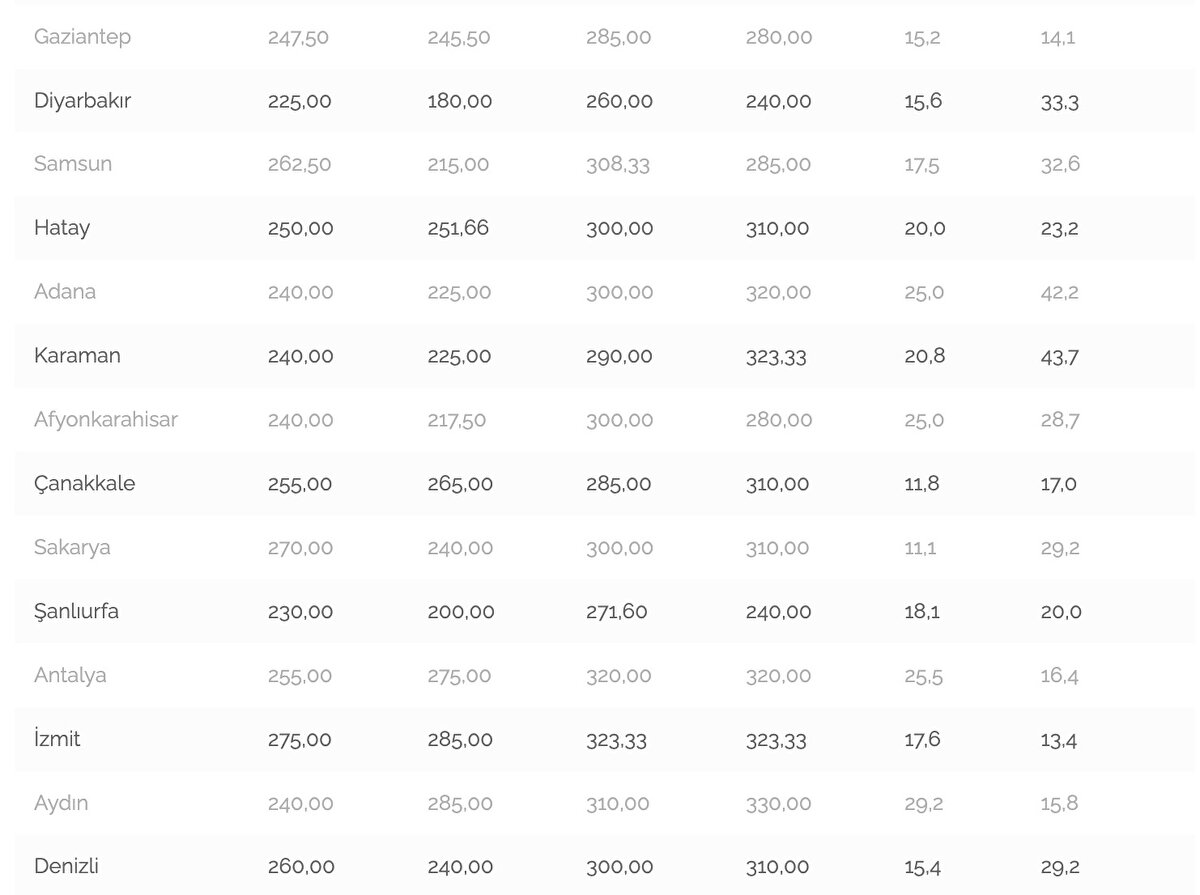
Task: Select the Diyarbakır row label
Action: coord(82,101)
